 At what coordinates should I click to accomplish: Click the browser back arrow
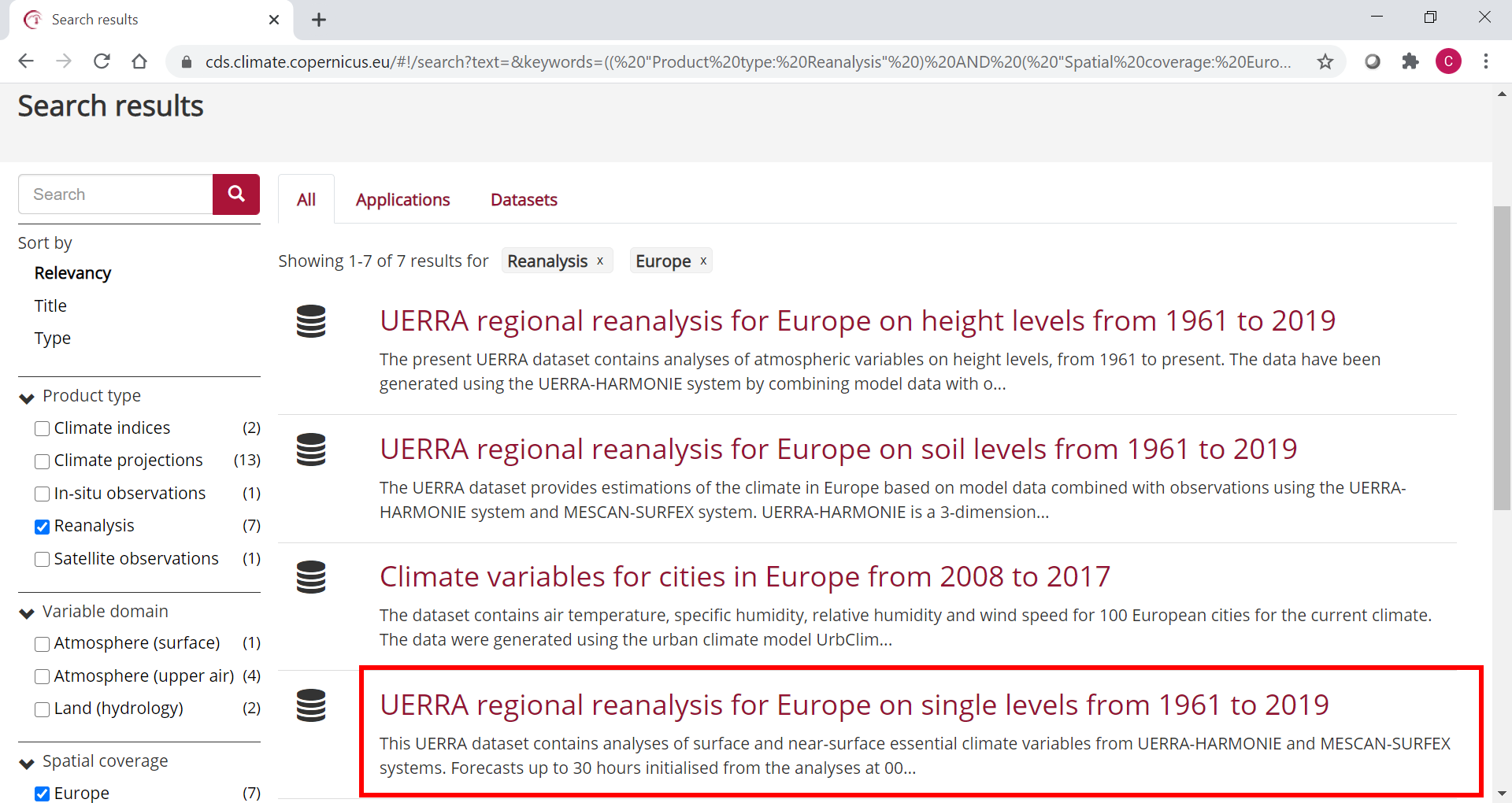(26, 61)
